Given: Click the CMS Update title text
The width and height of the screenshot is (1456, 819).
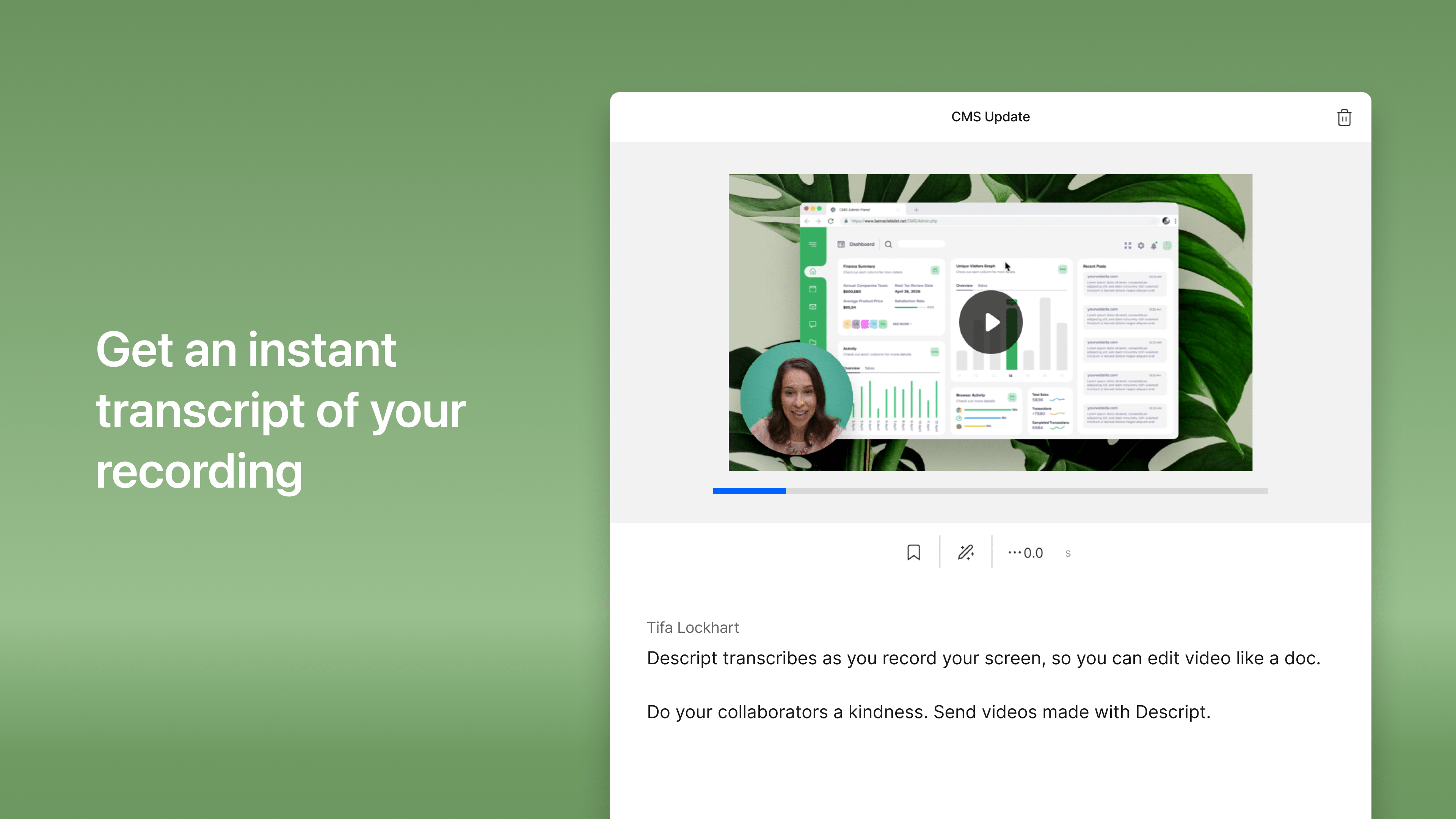Looking at the screenshot, I should [x=990, y=116].
